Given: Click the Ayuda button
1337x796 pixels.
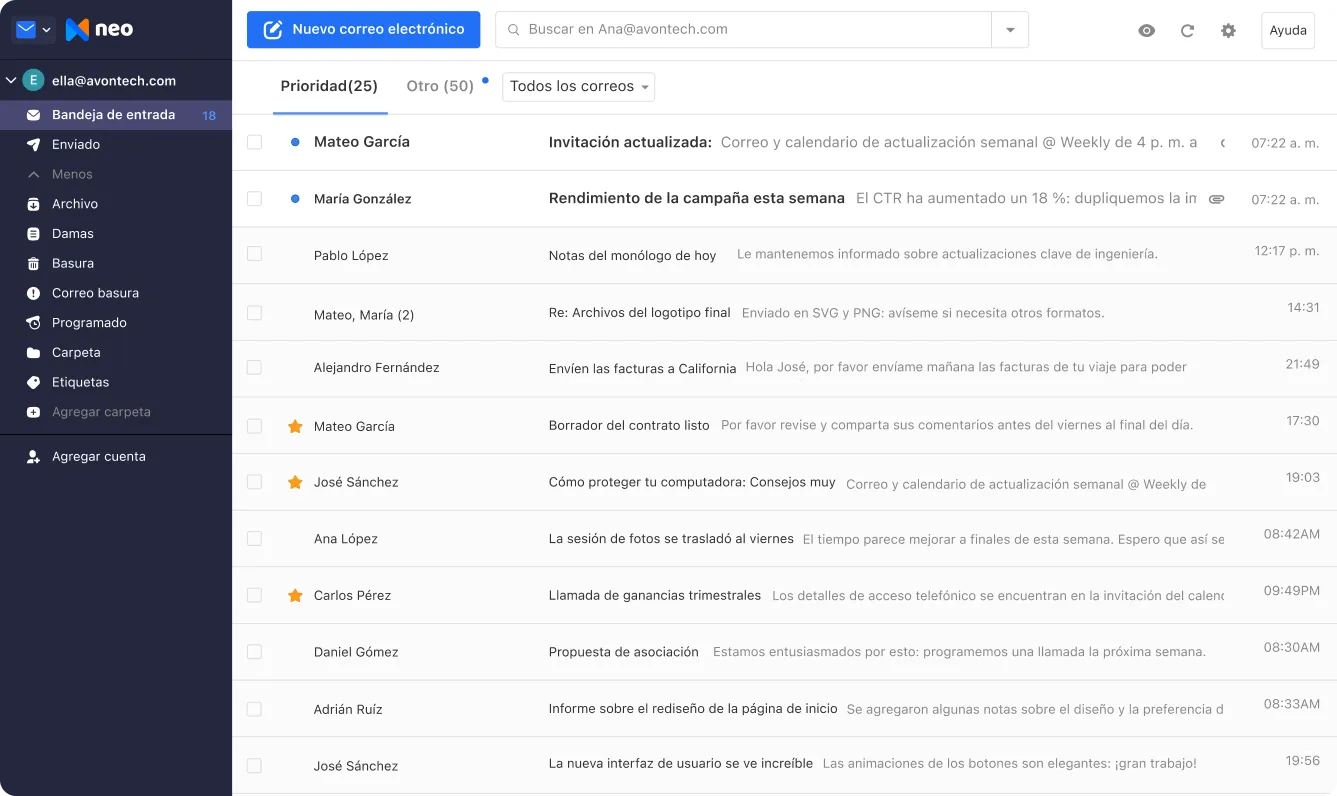Looking at the screenshot, I should [x=1288, y=30].
